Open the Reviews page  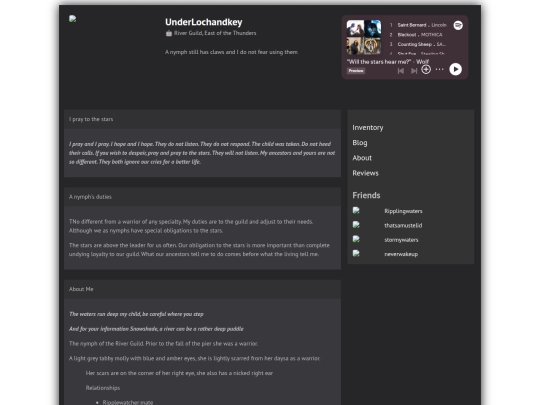pyautogui.click(x=365, y=173)
